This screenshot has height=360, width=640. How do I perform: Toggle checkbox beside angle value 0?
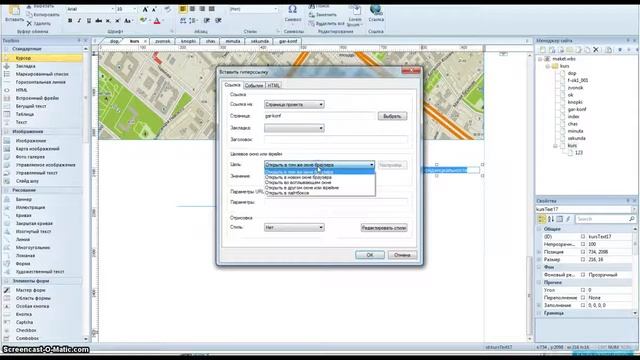pyautogui.click(x=583, y=290)
